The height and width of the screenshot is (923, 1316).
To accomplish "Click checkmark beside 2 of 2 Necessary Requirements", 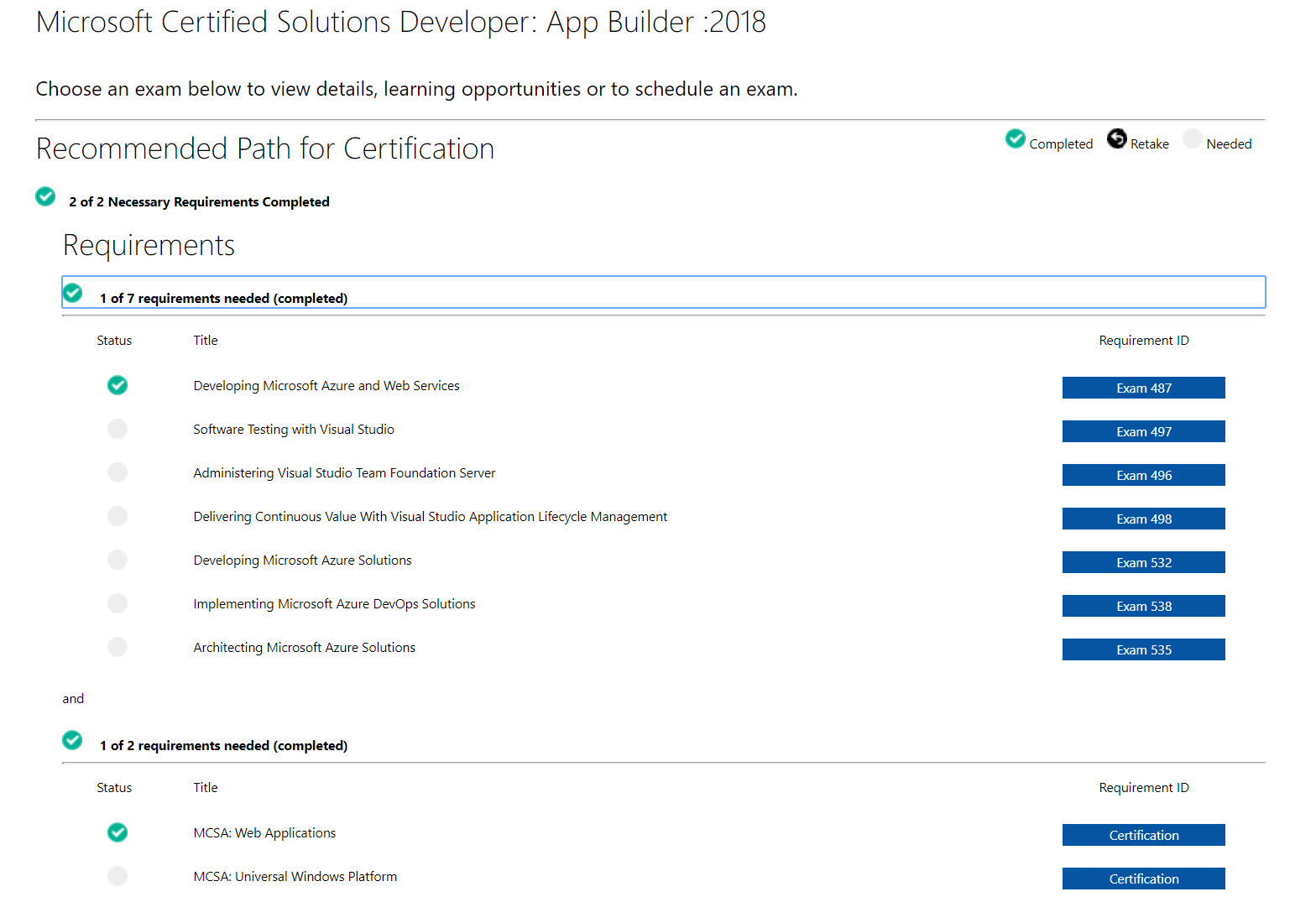I will point(45,196).
